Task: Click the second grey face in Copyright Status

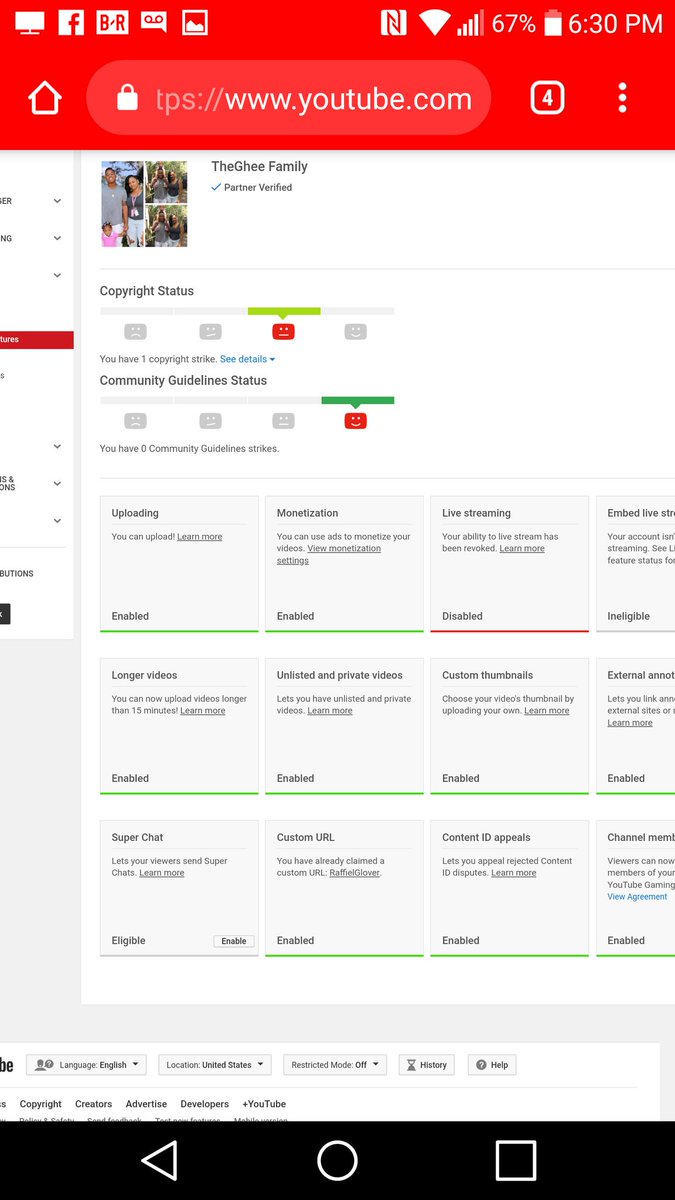Action: pyautogui.click(x=210, y=332)
